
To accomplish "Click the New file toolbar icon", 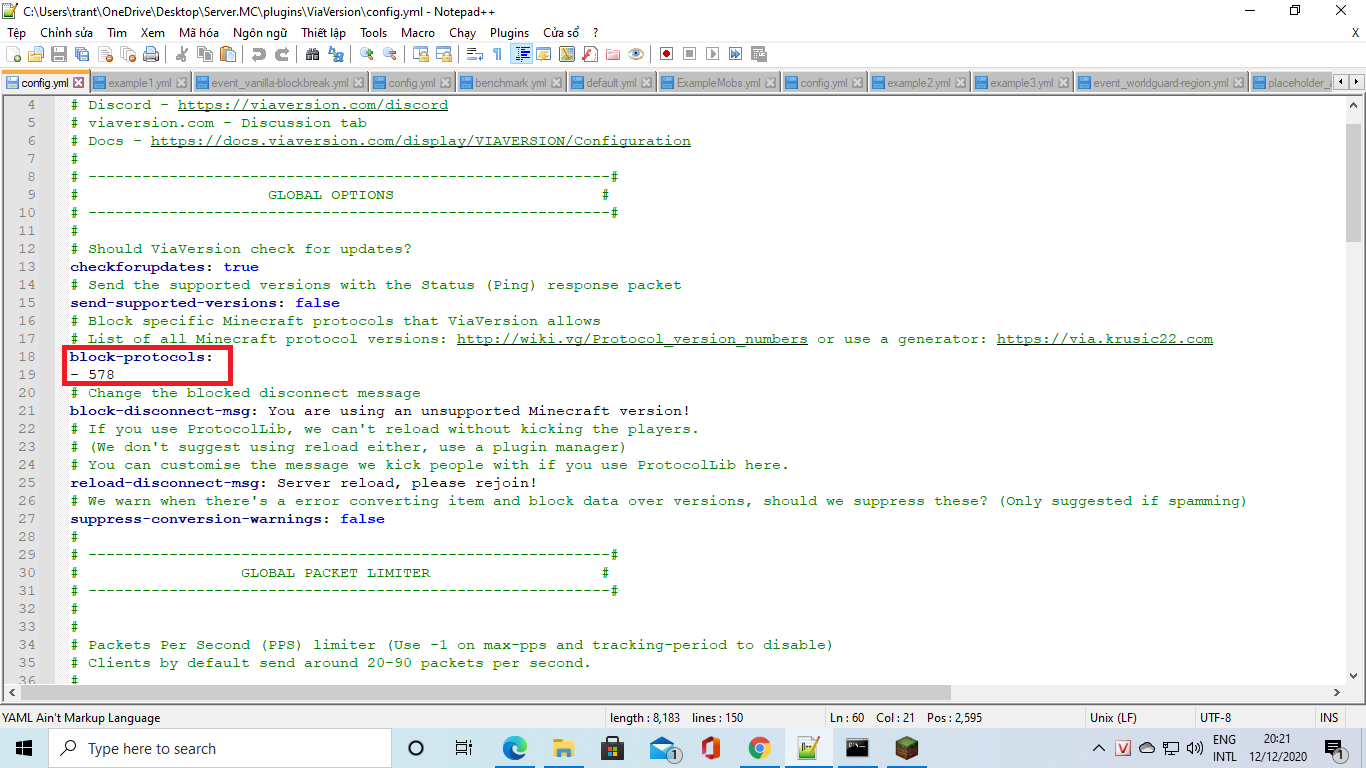I will point(13,54).
